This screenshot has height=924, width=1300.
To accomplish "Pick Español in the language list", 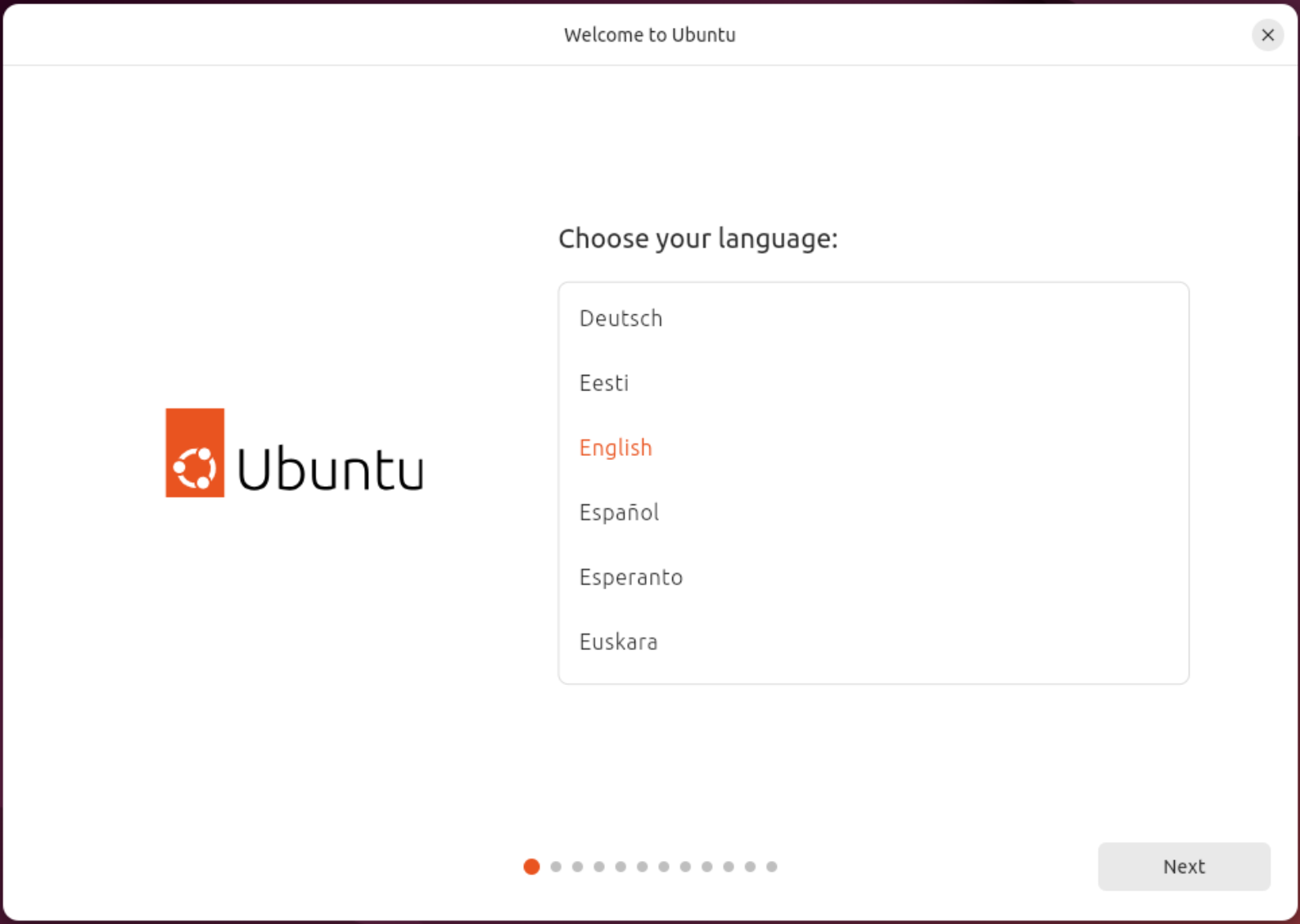I will (619, 512).
